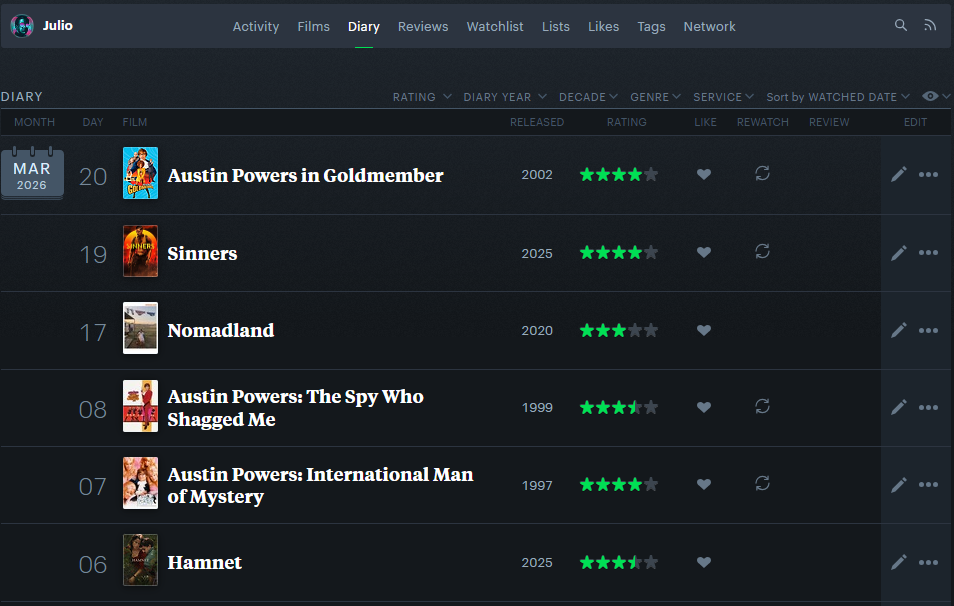Viewport: 954px width, 606px height.
Task: Open the Lists tab
Action: (555, 27)
